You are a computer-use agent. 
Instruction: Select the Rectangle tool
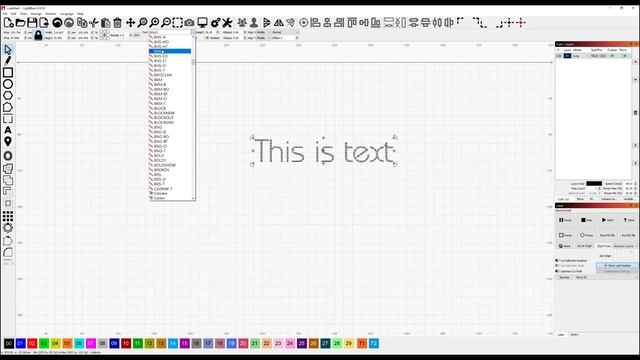(8, 73)
